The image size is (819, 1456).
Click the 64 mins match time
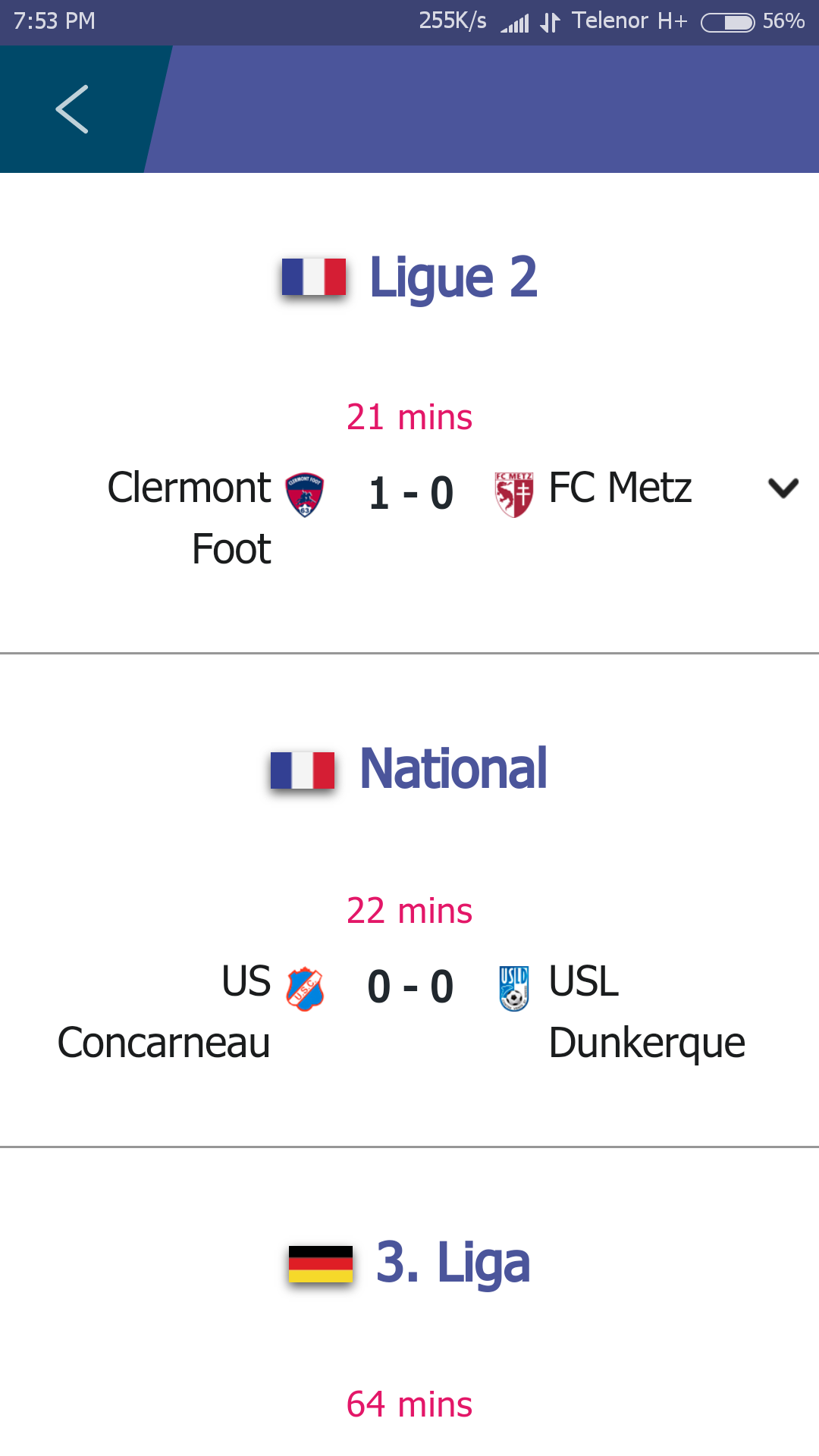(409, 1404)
